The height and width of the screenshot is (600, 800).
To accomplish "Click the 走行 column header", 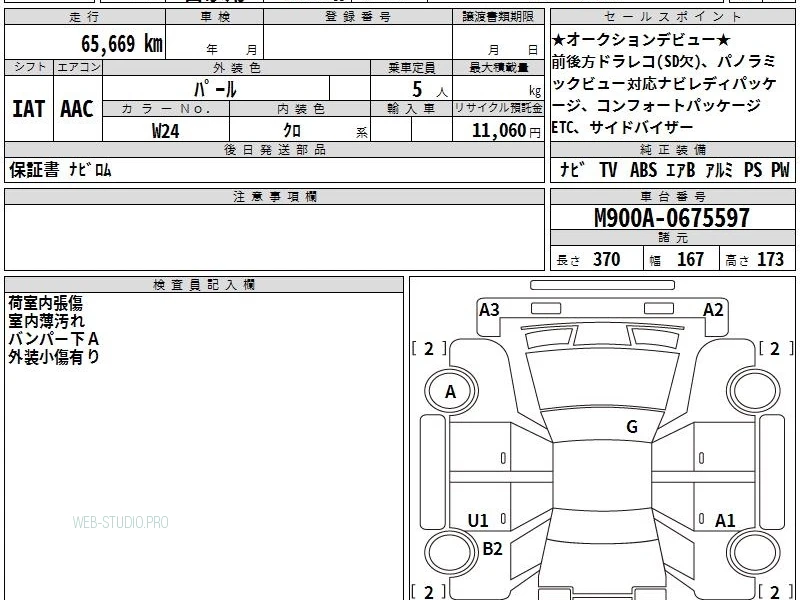I will click(x=85, y=17).
